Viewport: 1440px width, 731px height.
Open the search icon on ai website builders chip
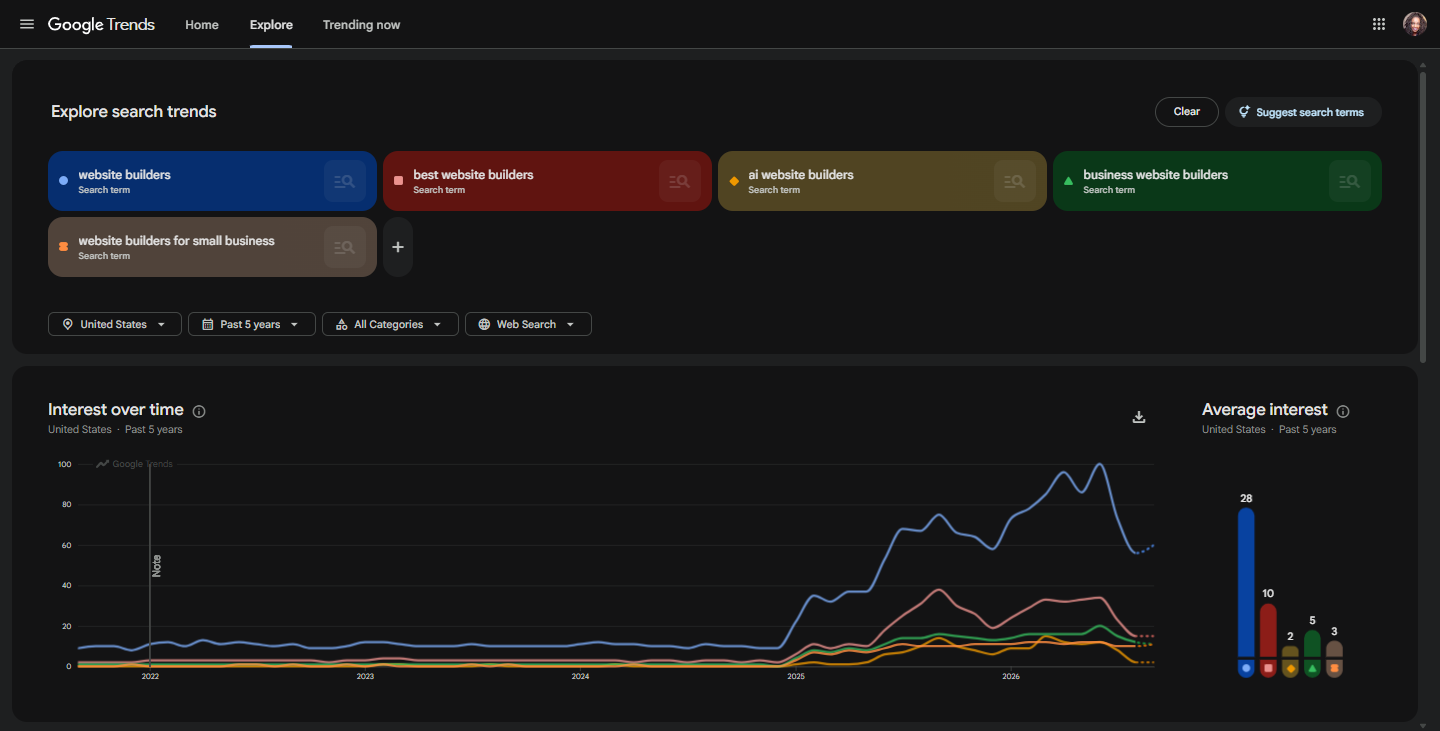tap(1015, 181)
